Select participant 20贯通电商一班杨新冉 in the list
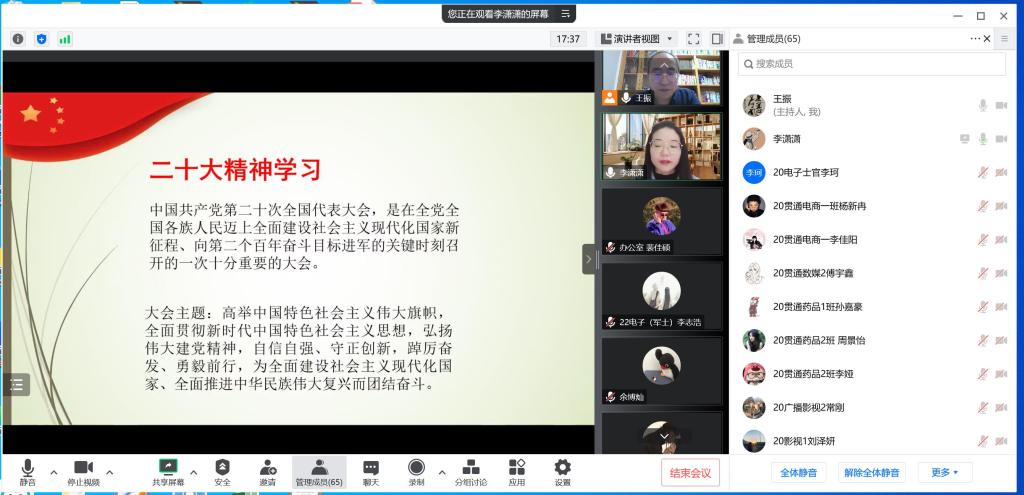The width and height of the screenshot is (1024, 495). 819,206
